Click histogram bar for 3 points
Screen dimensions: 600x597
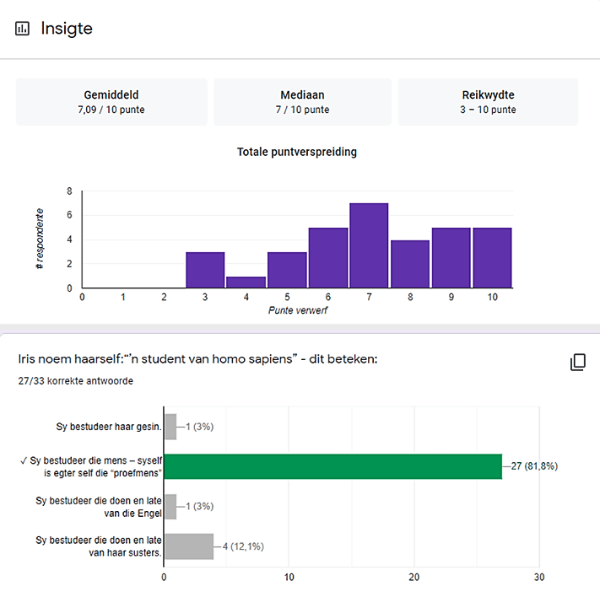[x=205, y=270]
